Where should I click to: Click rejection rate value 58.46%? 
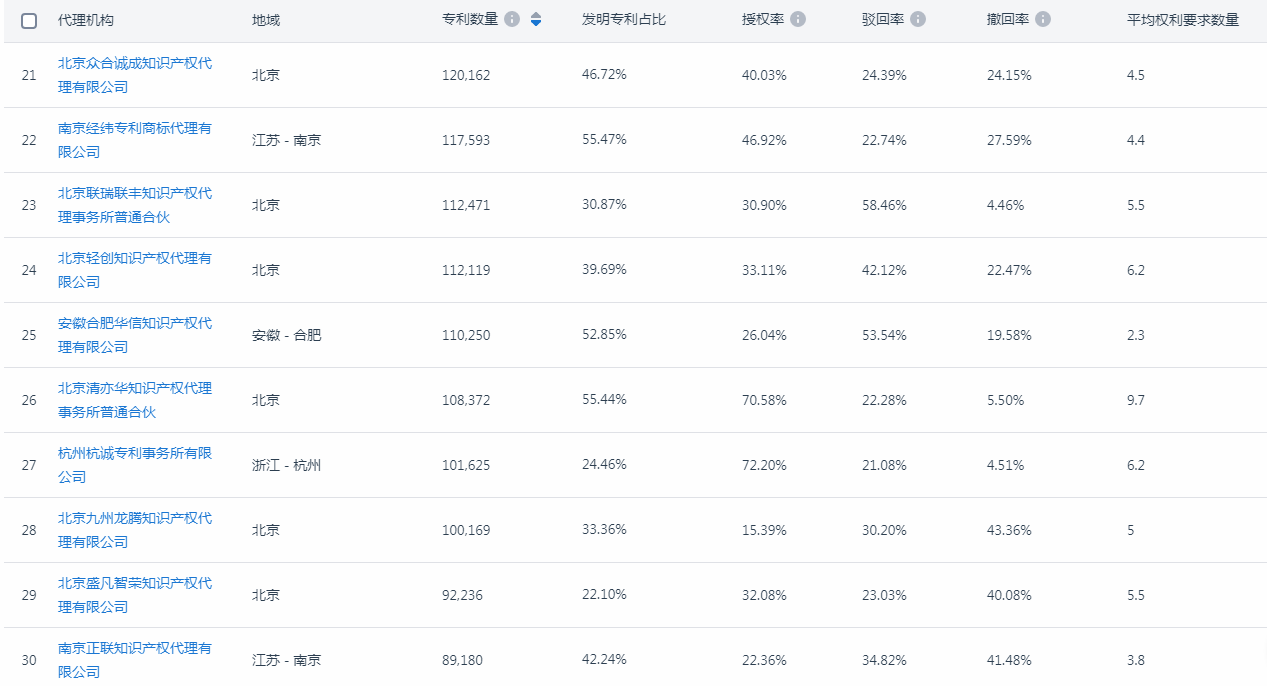tap(884, 205)
